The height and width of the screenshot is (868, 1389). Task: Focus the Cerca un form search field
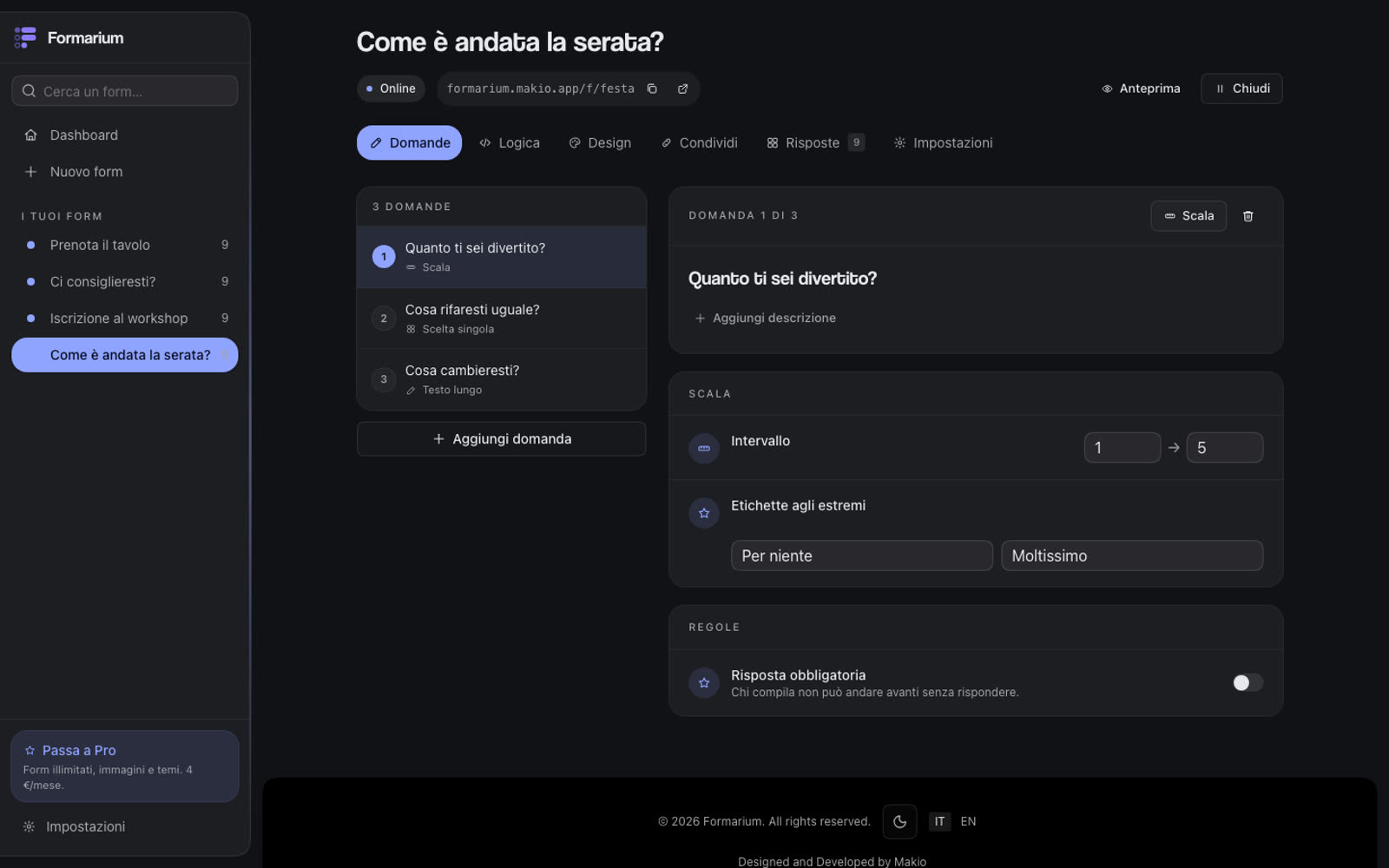coord(125,91)
